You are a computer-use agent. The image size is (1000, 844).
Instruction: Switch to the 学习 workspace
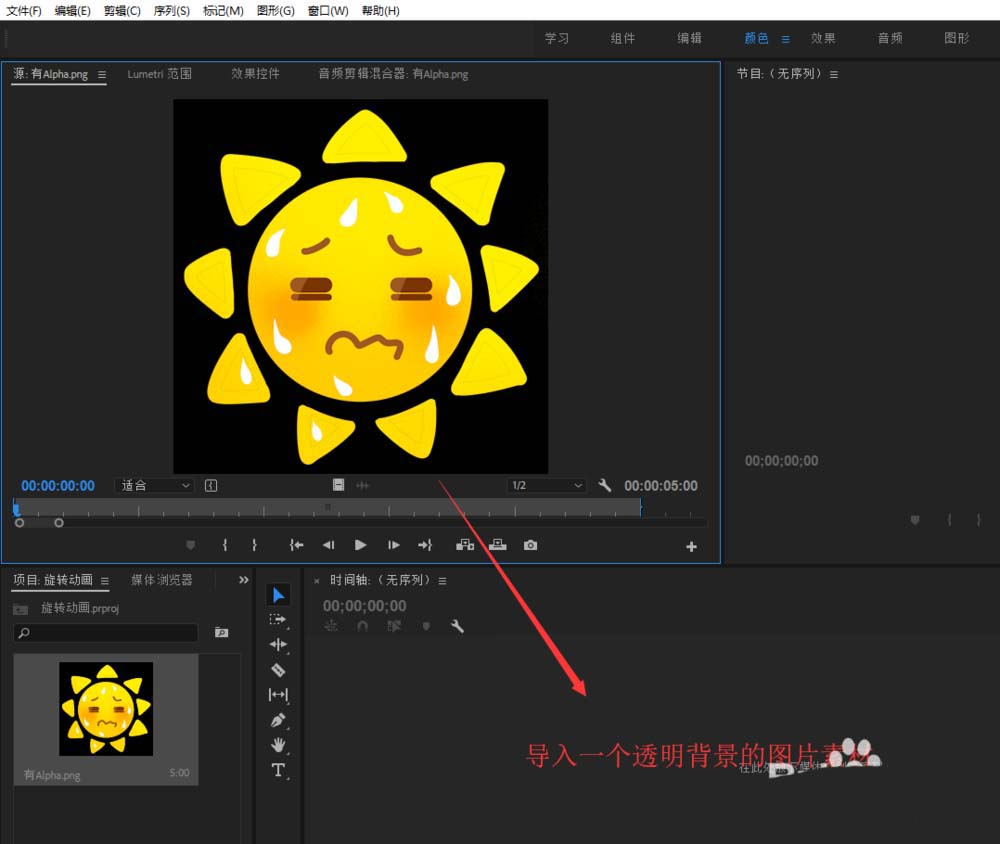point(557,38)
